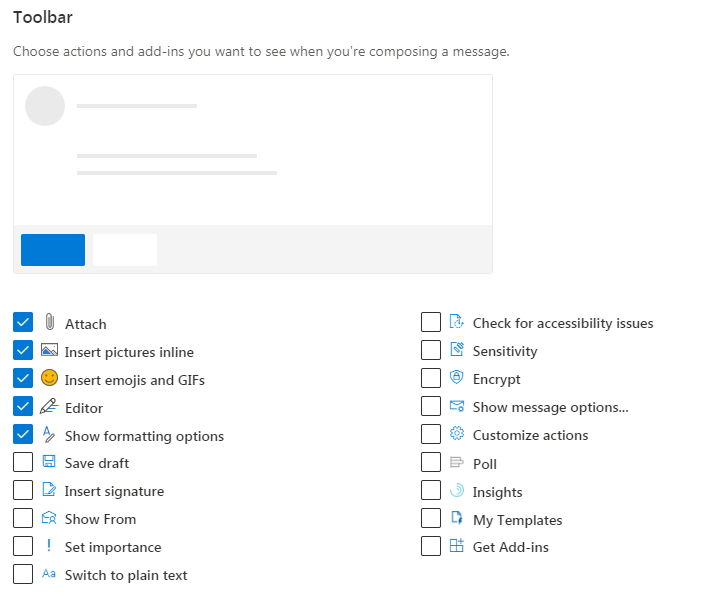Viewport: 719px width, 608px height.
Task: Click the Insights icon
Action: (x=457, y=490)
